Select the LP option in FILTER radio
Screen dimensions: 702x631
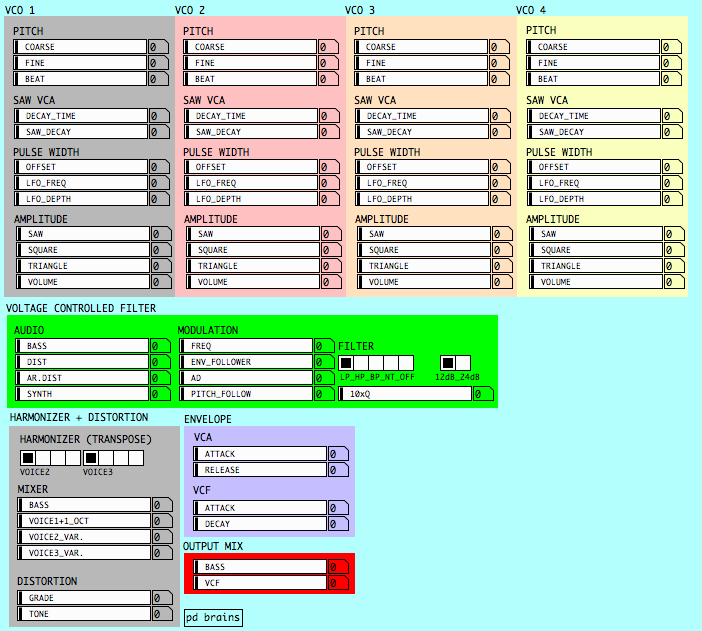click(346, 362)
